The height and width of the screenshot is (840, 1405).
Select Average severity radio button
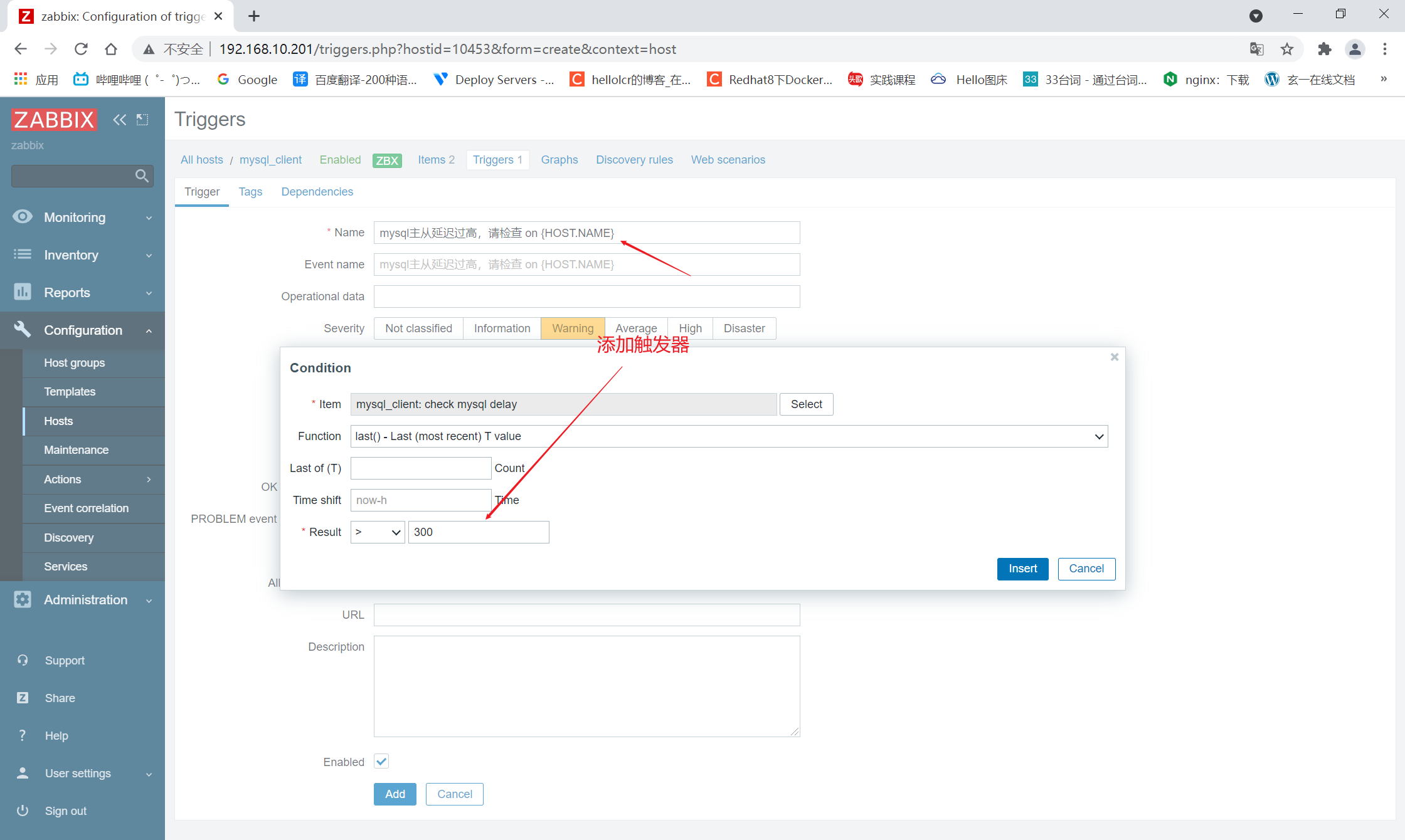tap(636, 328)
